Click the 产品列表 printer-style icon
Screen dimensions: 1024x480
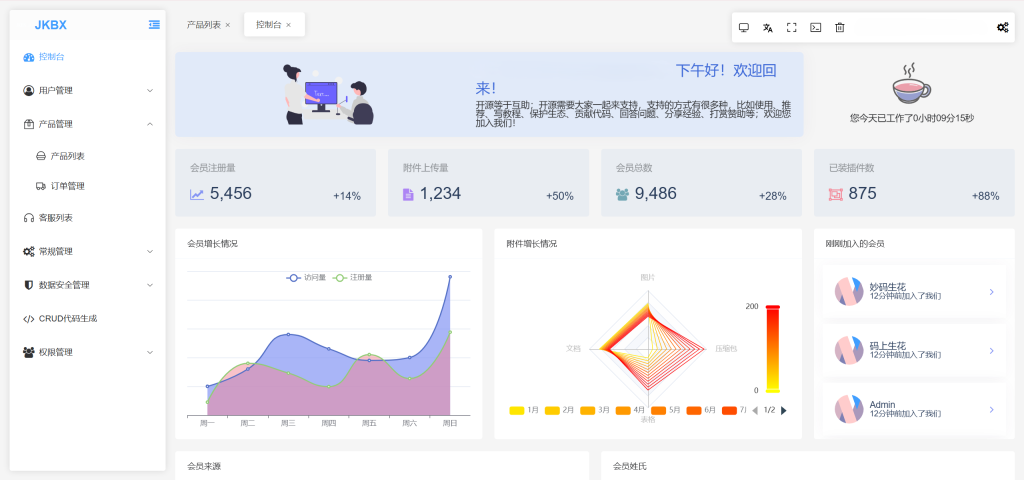tap(40, 156)
